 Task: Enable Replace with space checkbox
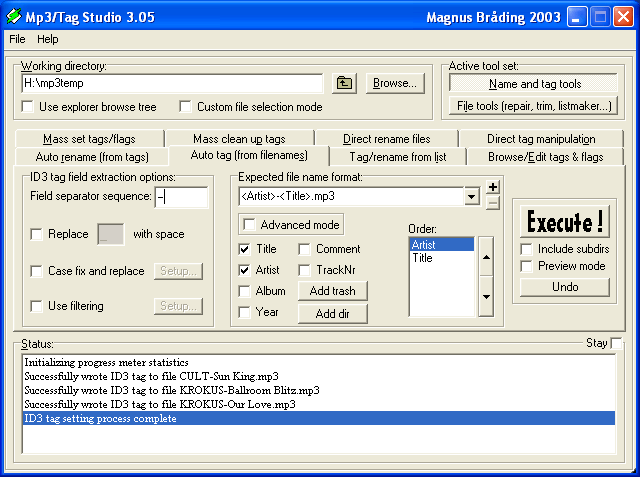pos(36,234)
